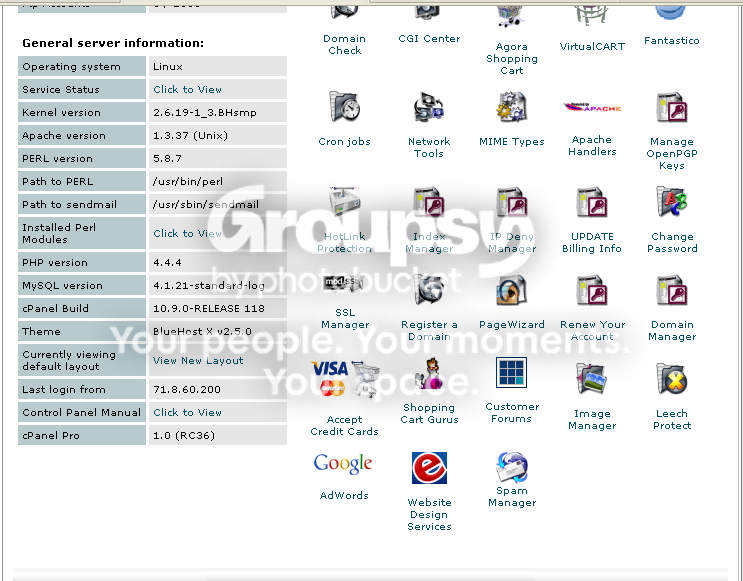Open the UPDATE Billing Info icon
Viewport: 743px width, 581px height.
592,202
